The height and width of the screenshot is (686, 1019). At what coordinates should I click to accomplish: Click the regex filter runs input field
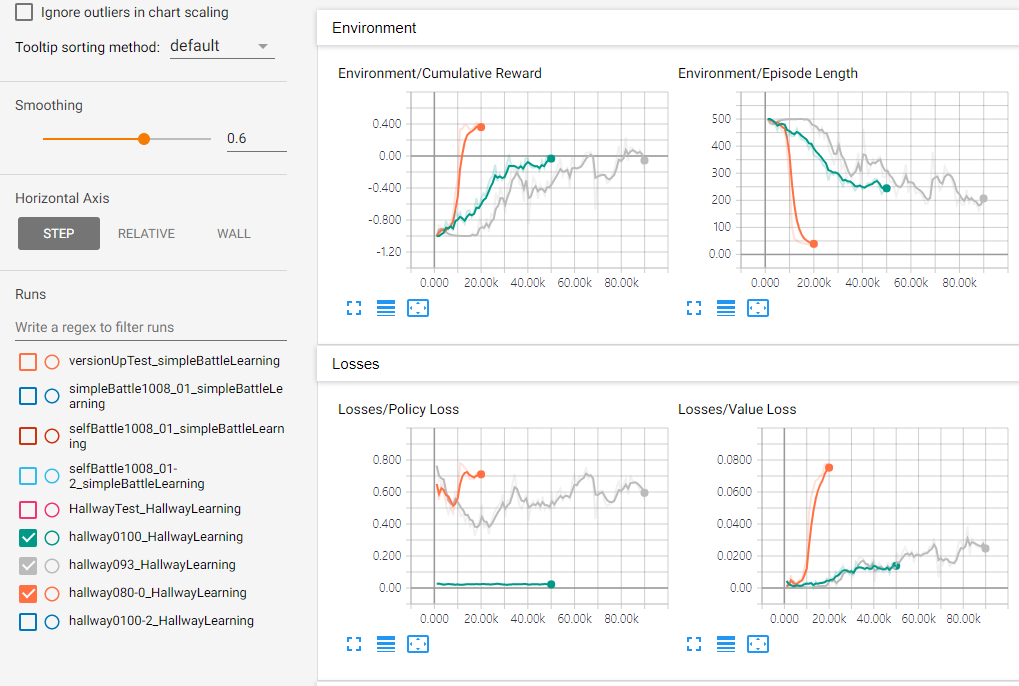pyautogui.click(x=151, y=327)
